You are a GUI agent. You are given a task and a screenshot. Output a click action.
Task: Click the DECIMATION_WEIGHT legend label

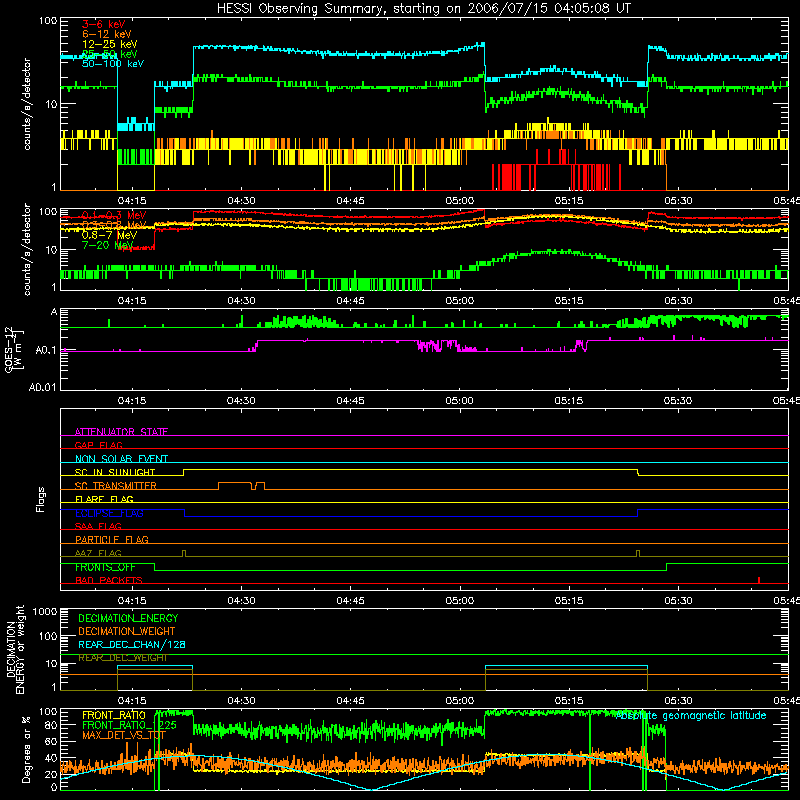point(127,631)
